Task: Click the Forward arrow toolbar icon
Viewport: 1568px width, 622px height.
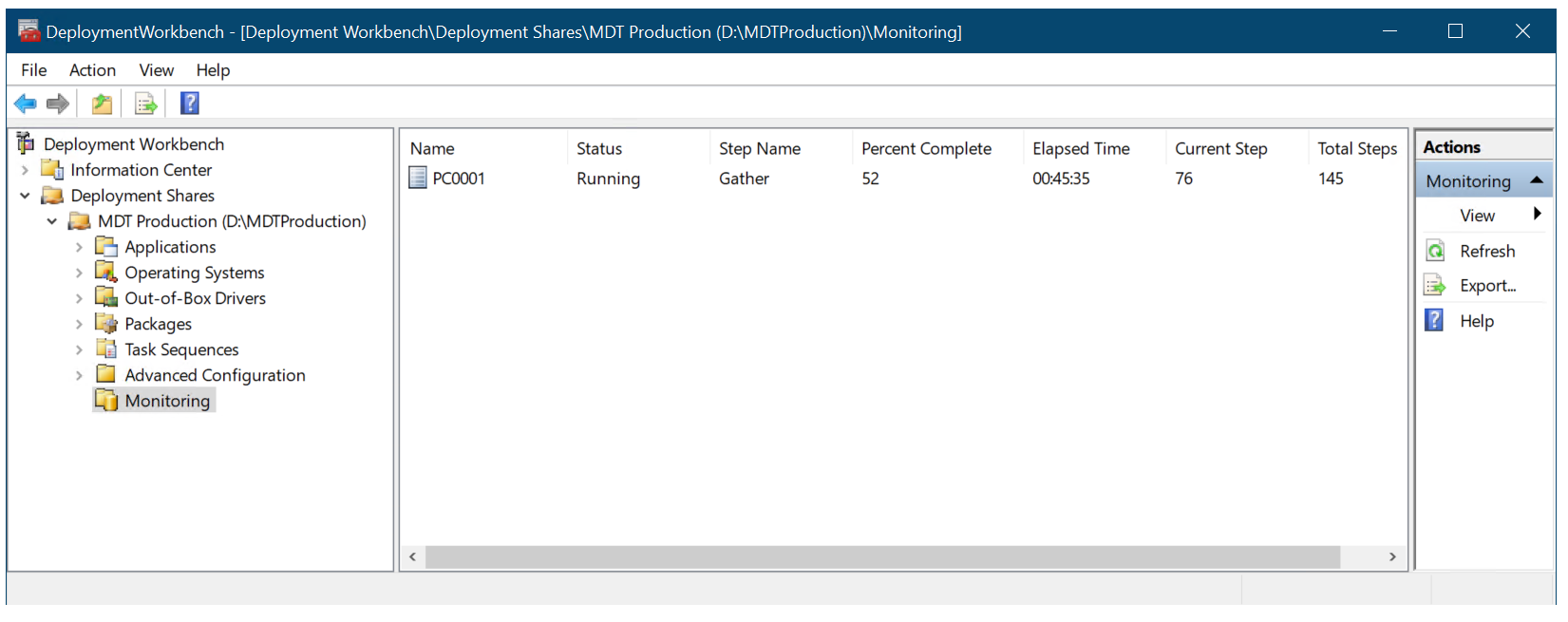Action: (x=58, y=104)
